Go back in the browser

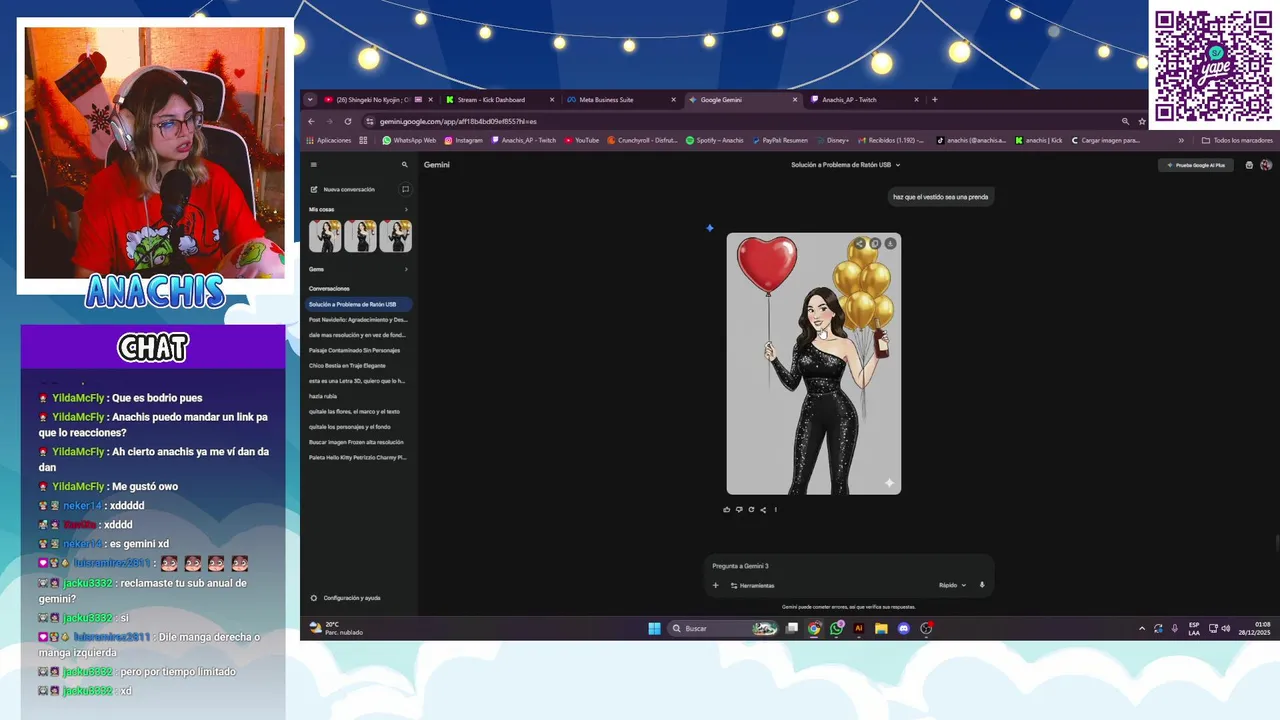tap(311, 121)
